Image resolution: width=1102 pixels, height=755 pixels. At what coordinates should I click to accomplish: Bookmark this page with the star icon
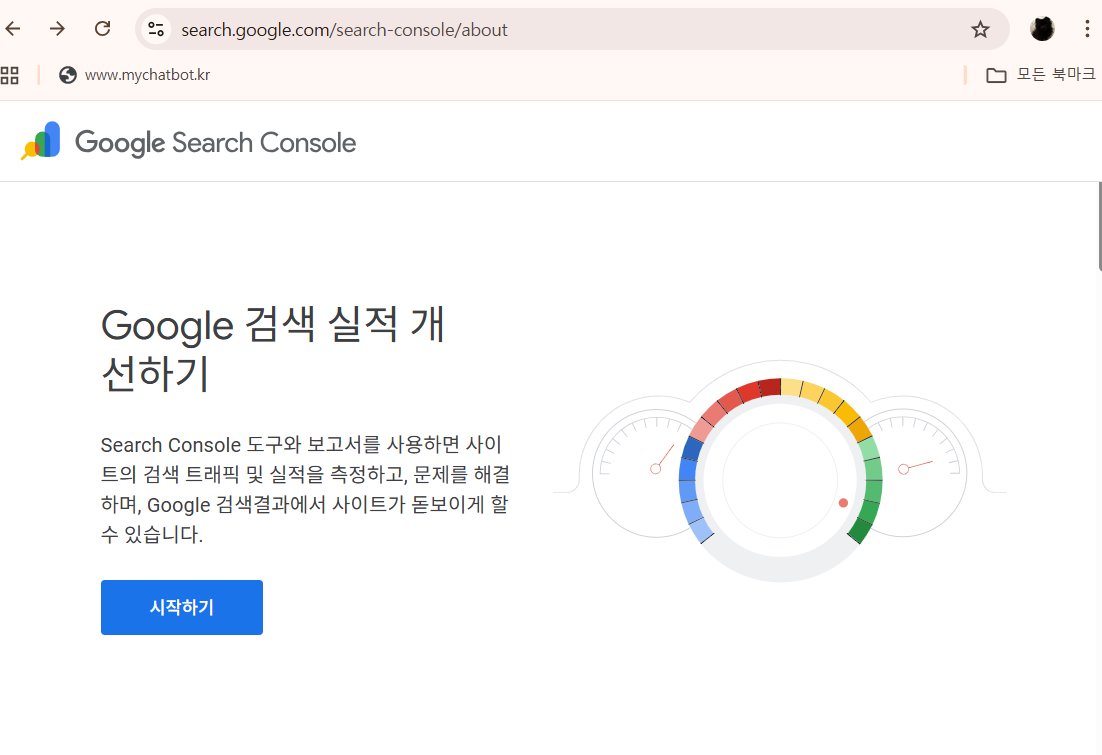coord(980,30)
